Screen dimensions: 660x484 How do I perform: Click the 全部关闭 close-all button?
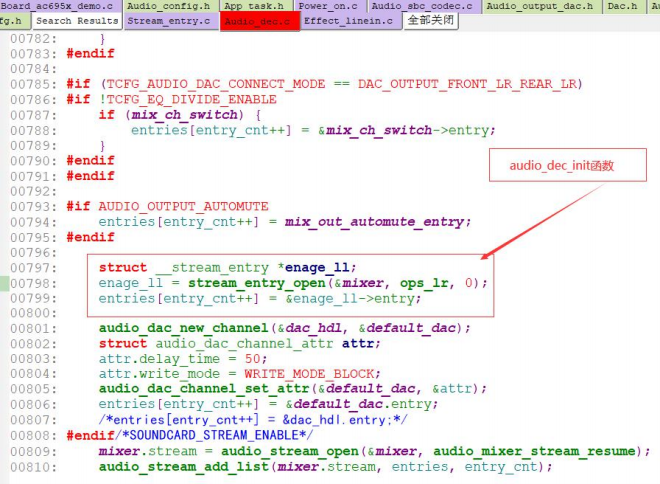431,21
